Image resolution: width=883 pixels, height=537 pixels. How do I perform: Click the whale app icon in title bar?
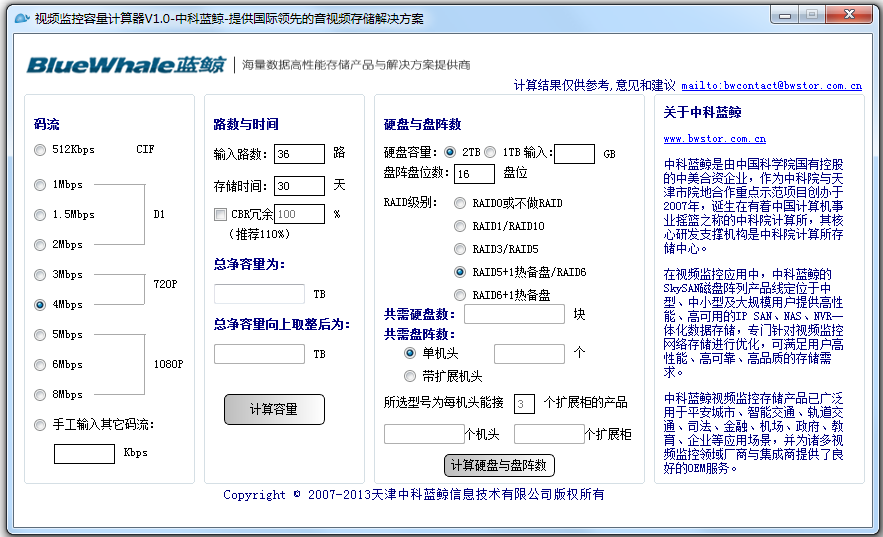tap(22, 18)
